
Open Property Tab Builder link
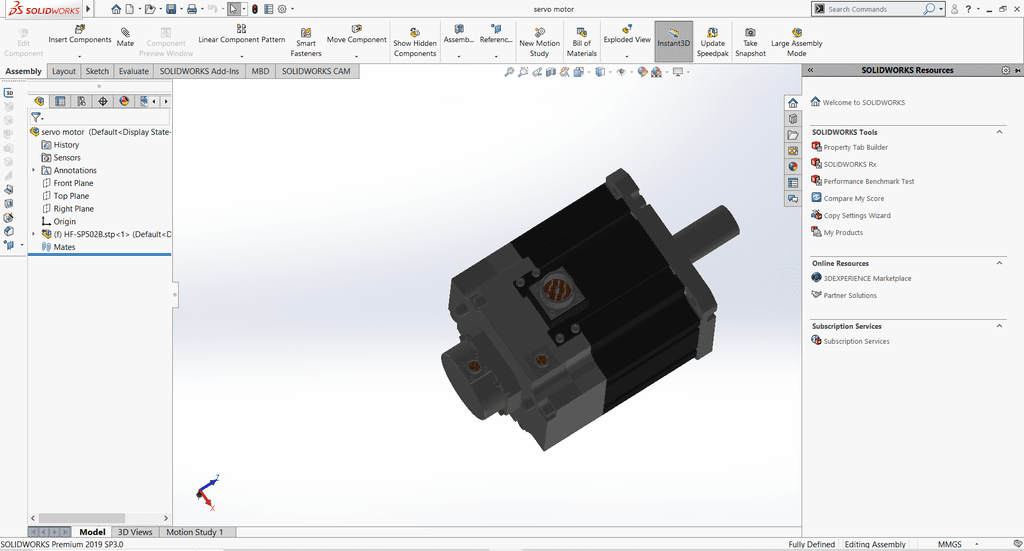click(x=856, y=147)
